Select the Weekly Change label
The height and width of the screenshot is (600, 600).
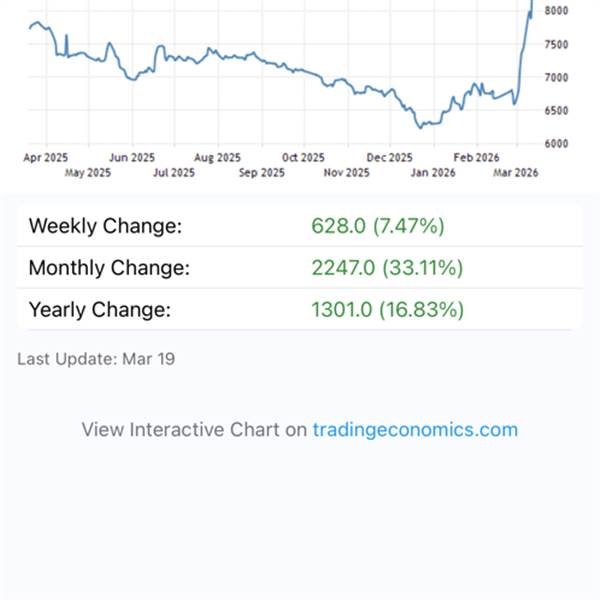105,226
